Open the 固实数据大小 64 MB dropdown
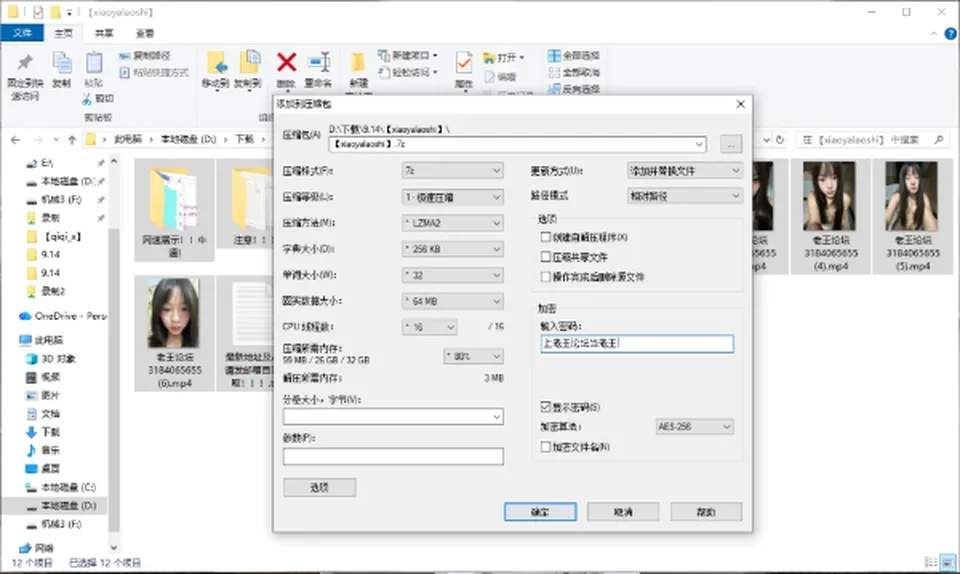The image size is (960, 574). point(452,301)
